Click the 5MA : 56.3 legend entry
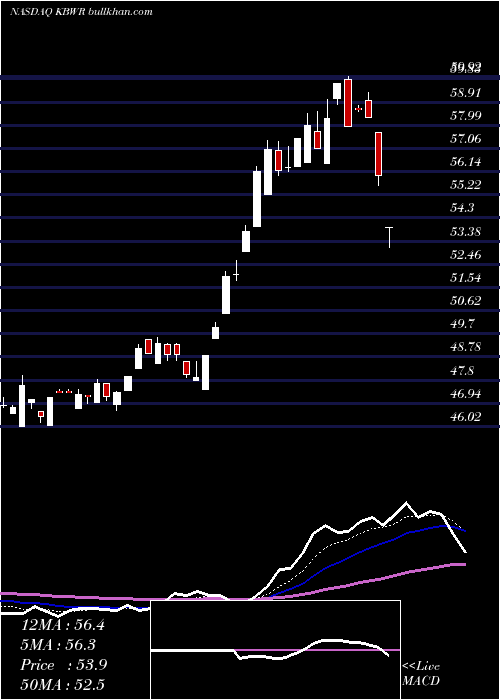This screenshot has height=700, width=500. tap(59, 645)
